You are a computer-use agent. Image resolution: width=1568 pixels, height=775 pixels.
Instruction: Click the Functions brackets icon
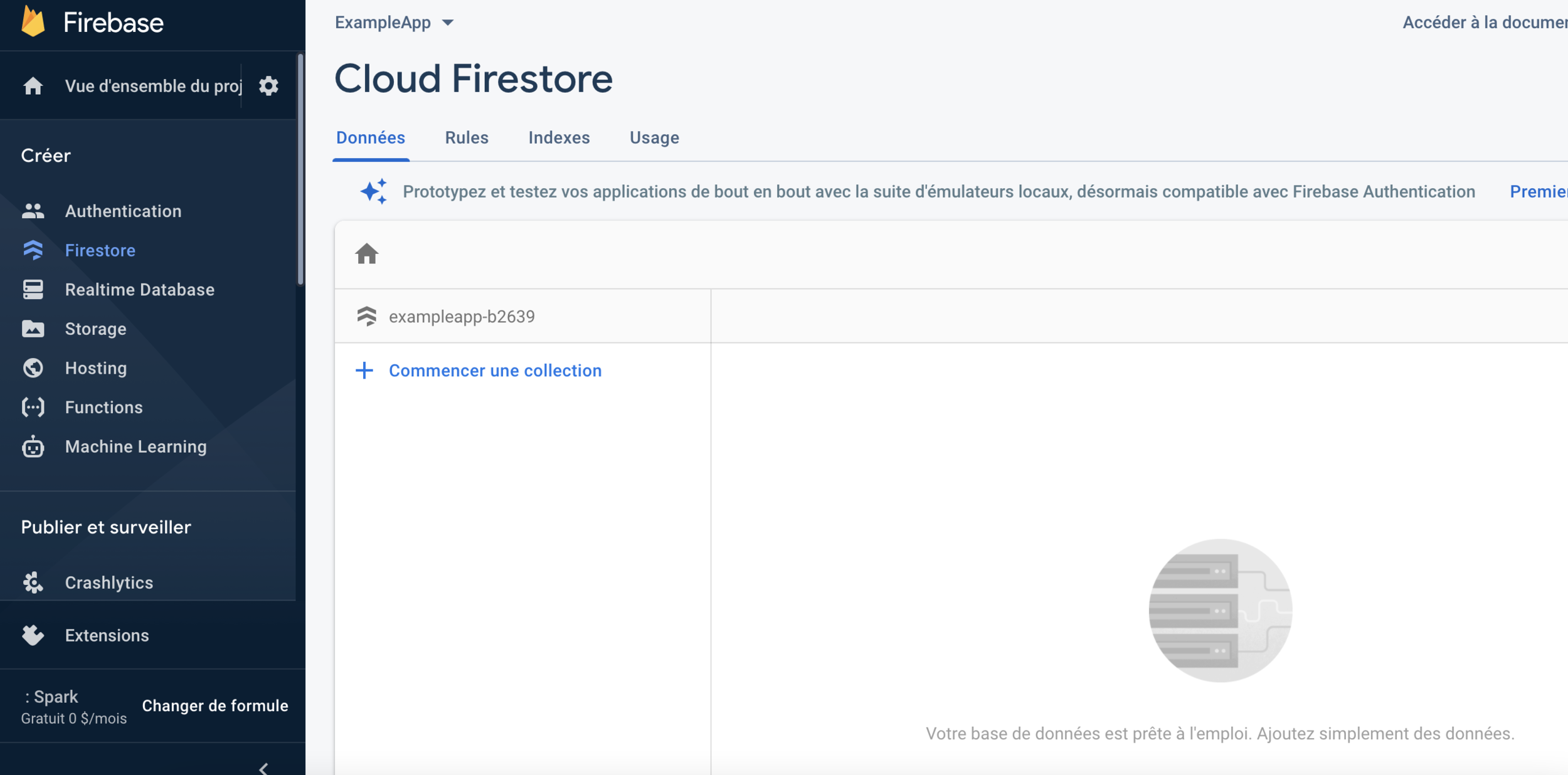click(x=33, y=408)
